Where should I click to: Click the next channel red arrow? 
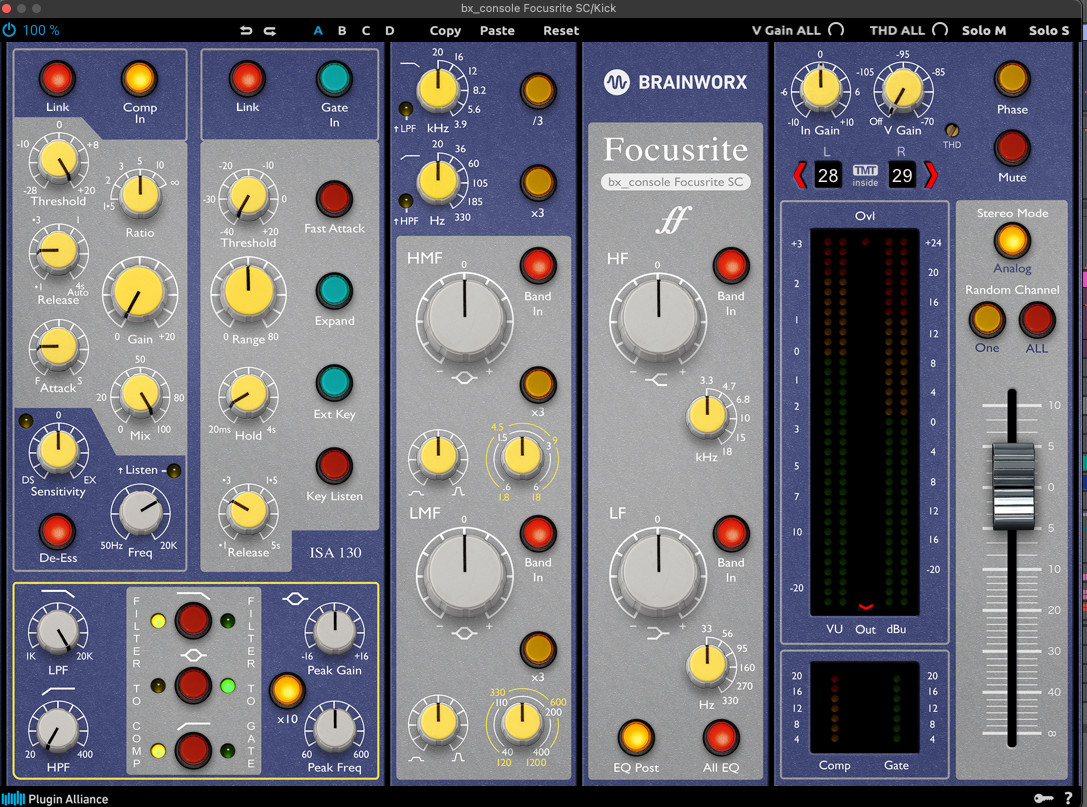tap(930, 175)
